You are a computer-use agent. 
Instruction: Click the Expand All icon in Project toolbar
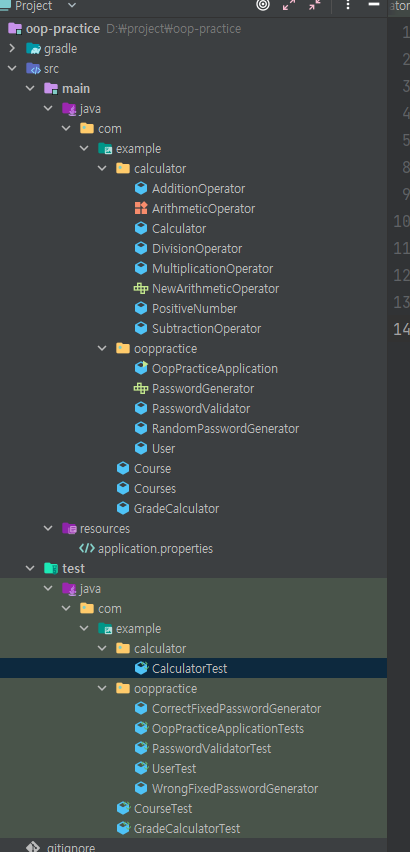tap(289, 5)
